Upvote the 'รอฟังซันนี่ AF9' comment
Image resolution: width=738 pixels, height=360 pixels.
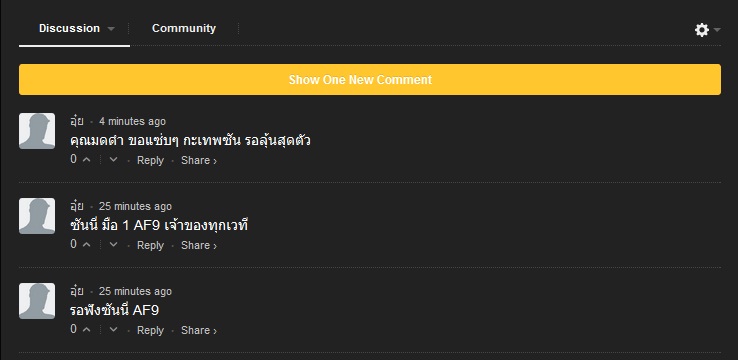86,330
